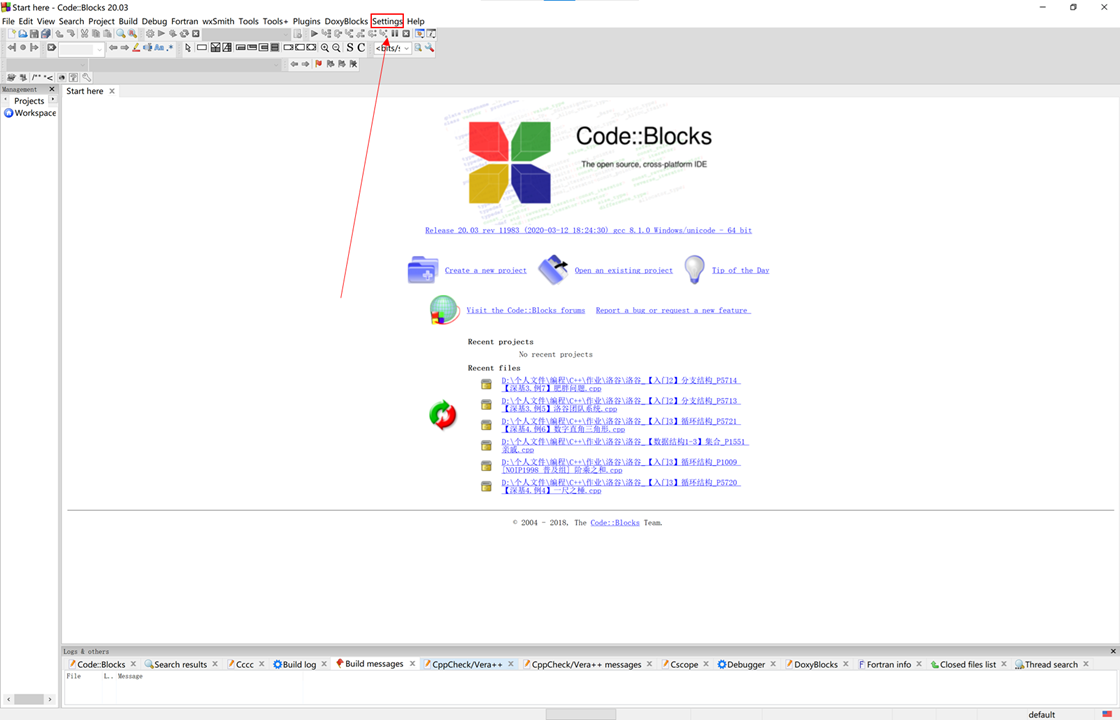Click the Build and run icon

(x=173, y=34)
